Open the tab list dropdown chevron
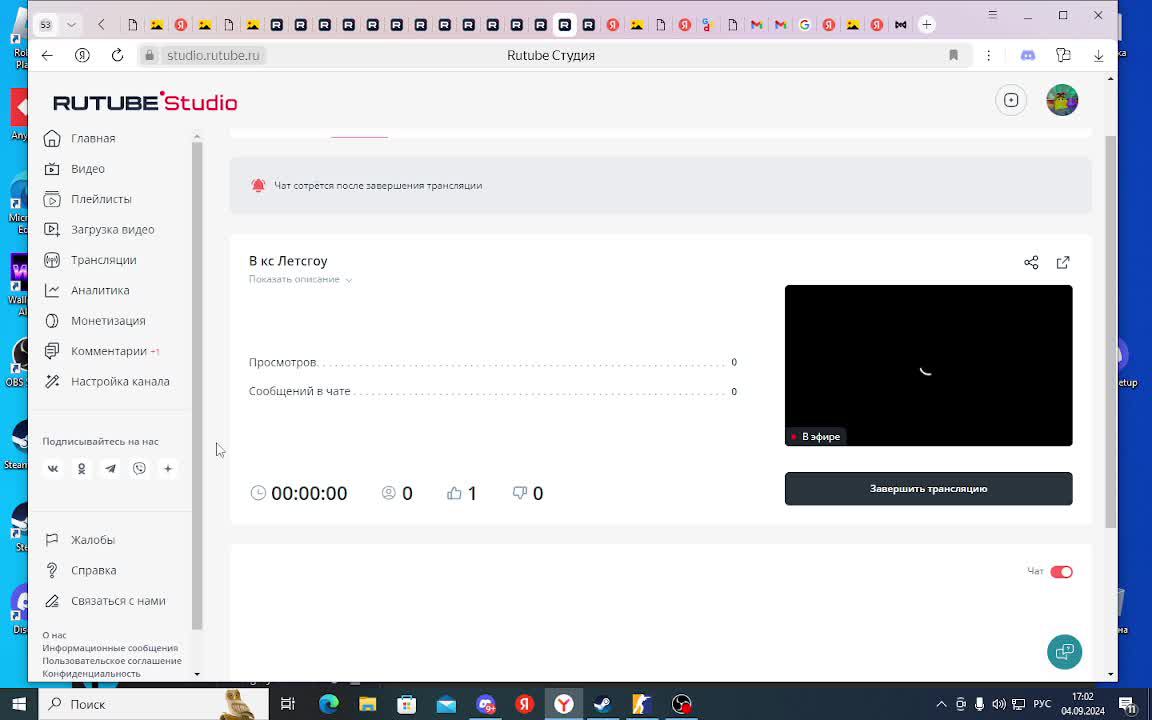 [71, 24]
